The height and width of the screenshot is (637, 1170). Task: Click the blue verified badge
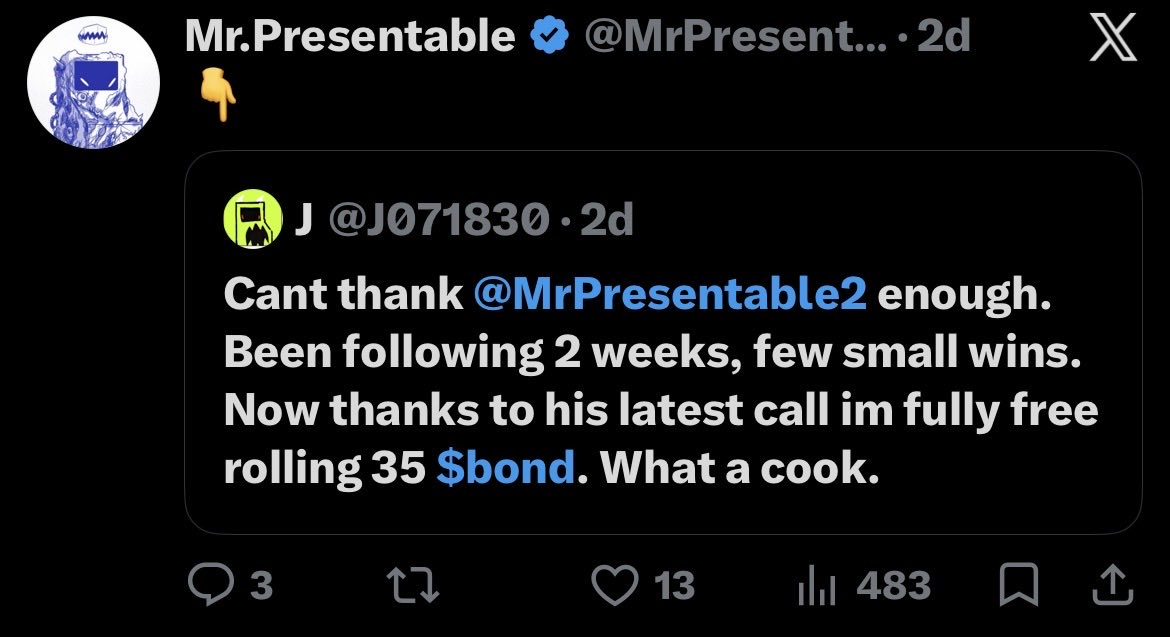pos(549,36)
